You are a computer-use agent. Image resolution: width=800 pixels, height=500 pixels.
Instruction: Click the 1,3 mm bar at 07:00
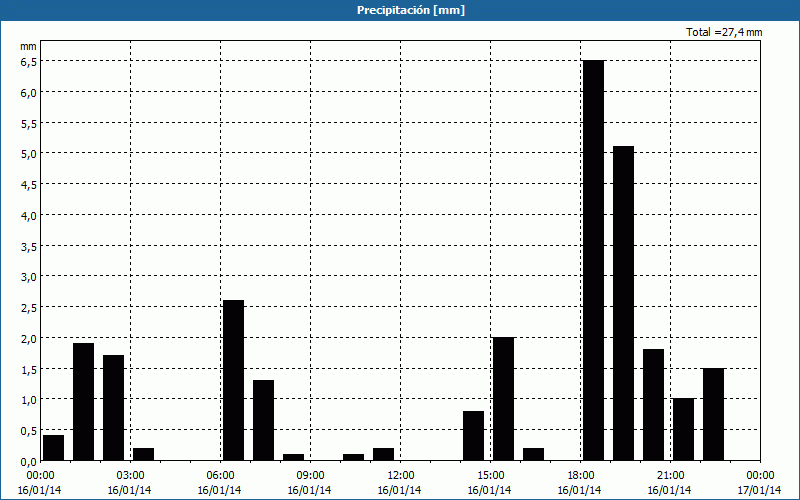263,420
